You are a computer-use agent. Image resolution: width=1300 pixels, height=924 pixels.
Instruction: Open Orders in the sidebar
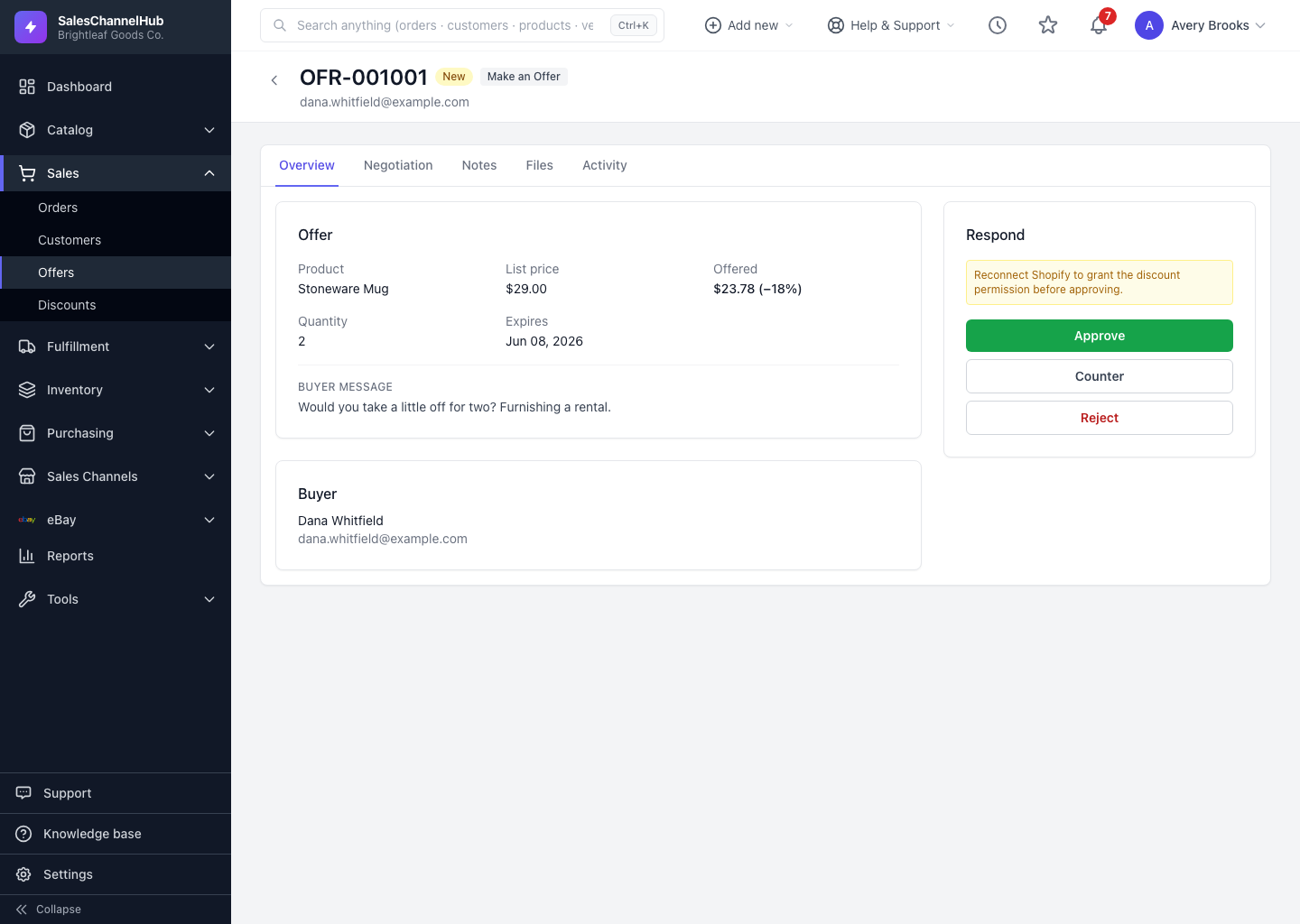tap(116, 208)
